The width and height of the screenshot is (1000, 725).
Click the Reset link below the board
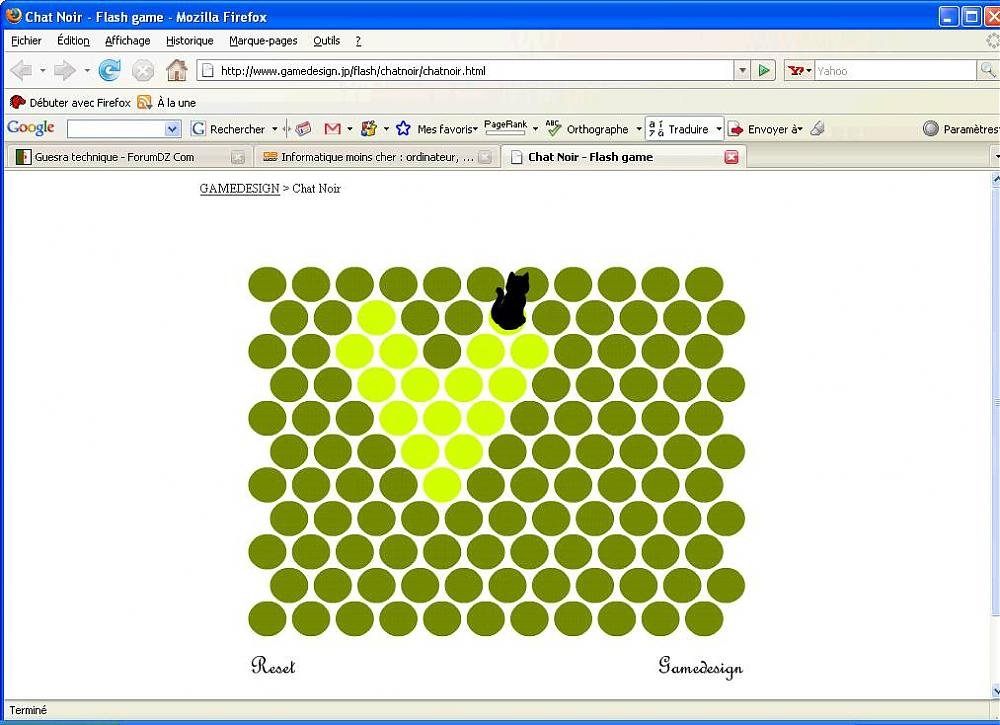273,667
